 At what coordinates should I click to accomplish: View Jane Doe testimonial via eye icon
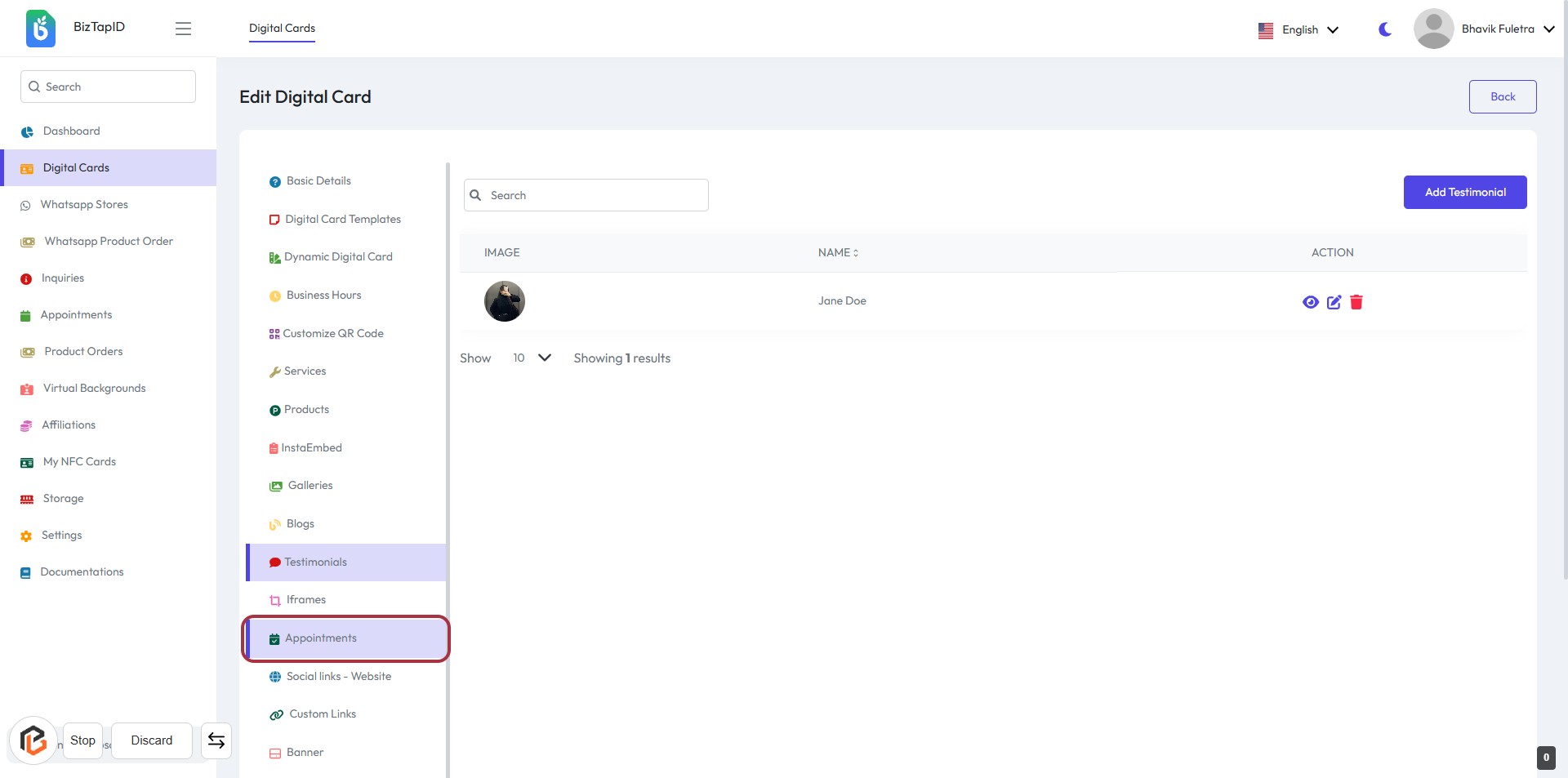pos(1310,302)
